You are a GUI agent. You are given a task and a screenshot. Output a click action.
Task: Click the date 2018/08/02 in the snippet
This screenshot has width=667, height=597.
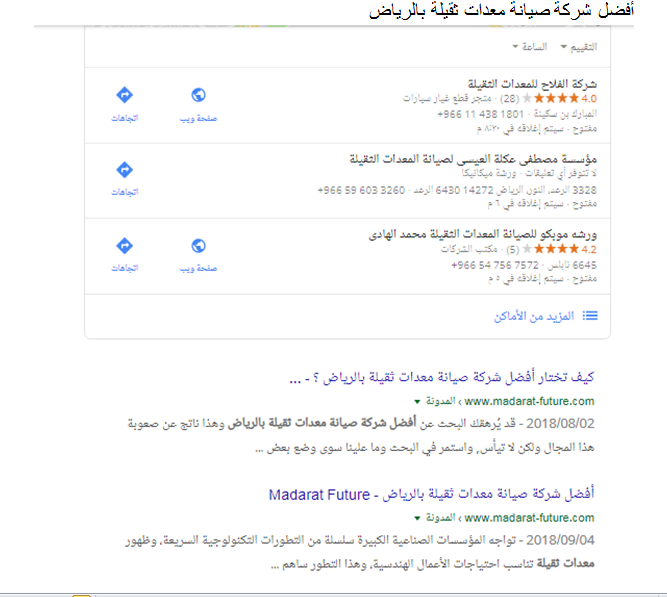click(560, 424)
